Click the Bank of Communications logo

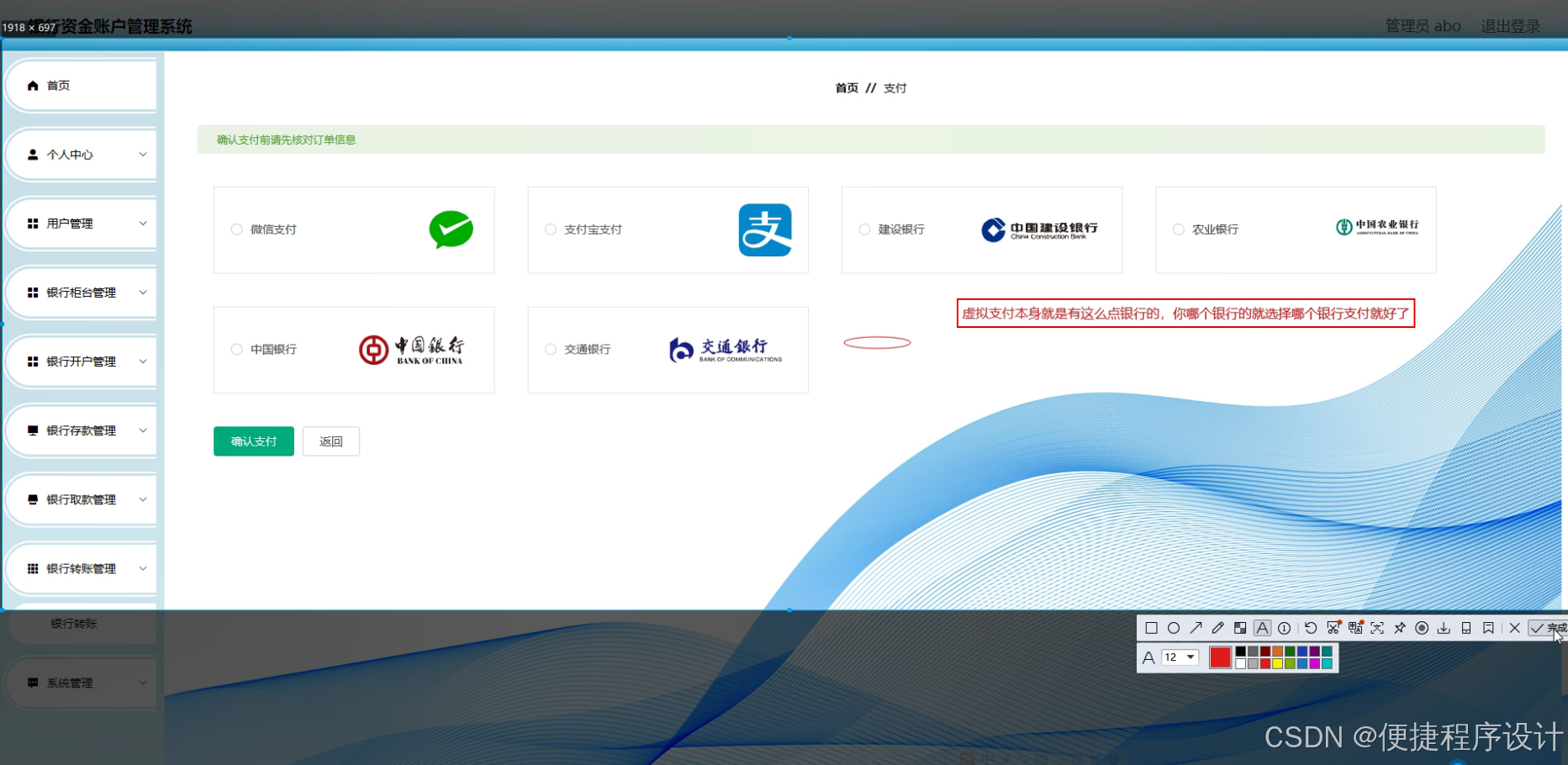coord(726,350)
